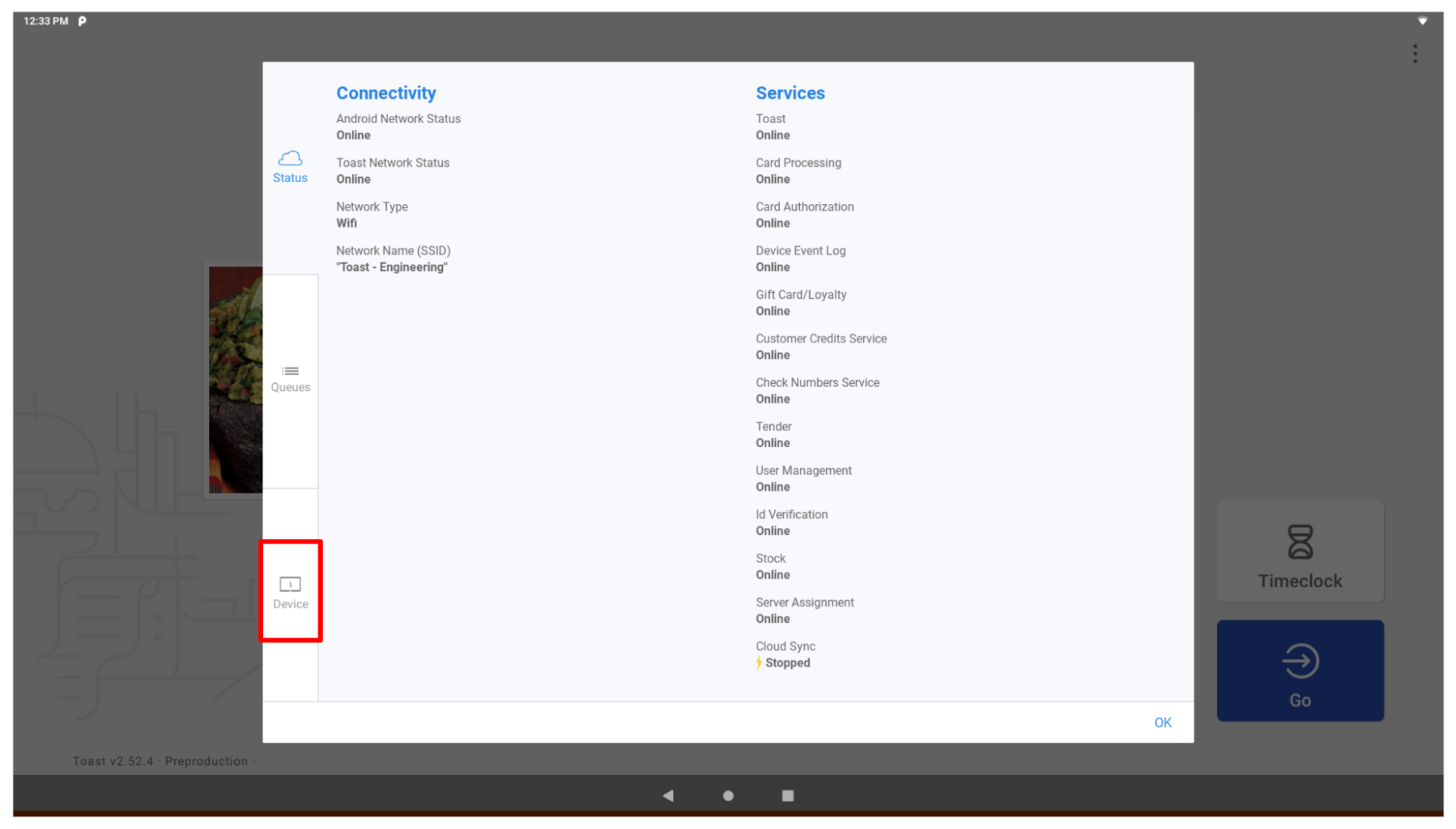1456x829 pixels.
Task: Open the Queues list icon
Action: [290, 369]
